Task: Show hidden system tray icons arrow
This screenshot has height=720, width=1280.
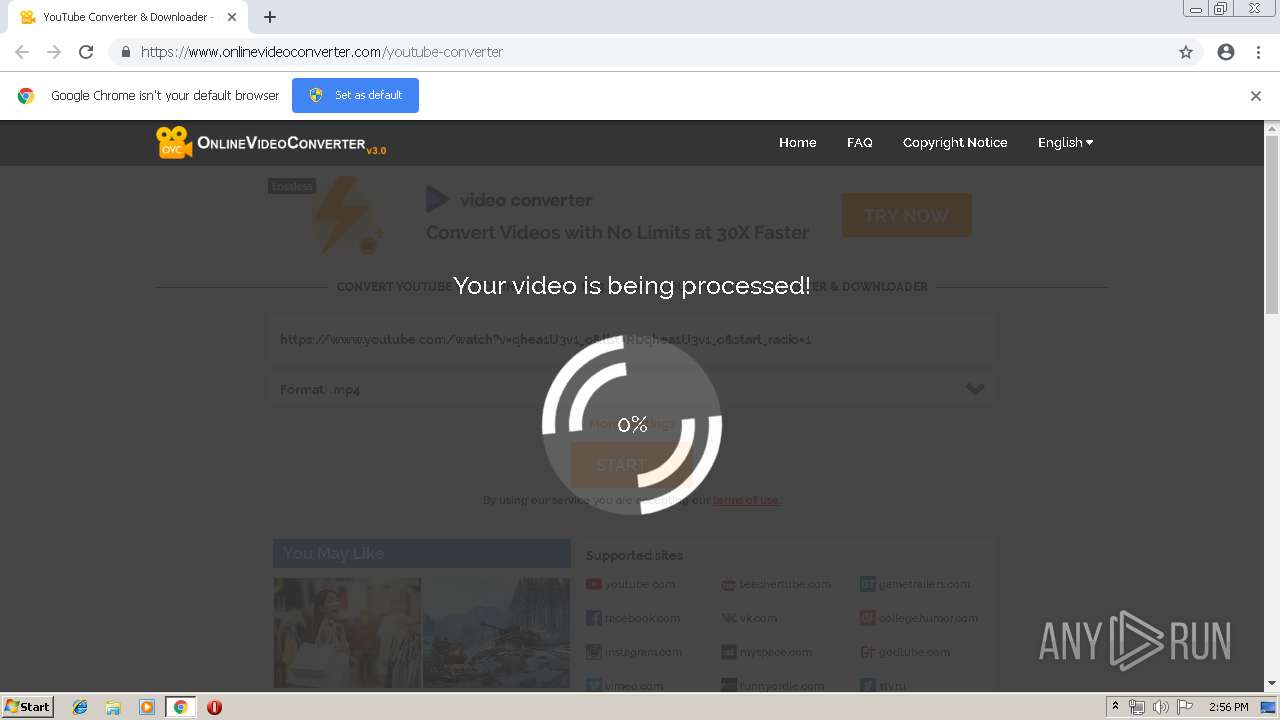Action: point(1116,707)
